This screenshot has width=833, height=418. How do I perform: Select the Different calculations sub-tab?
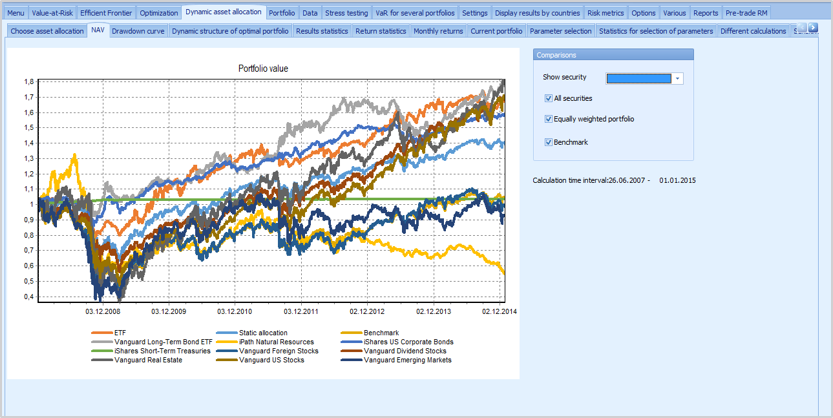coord(753,31)
